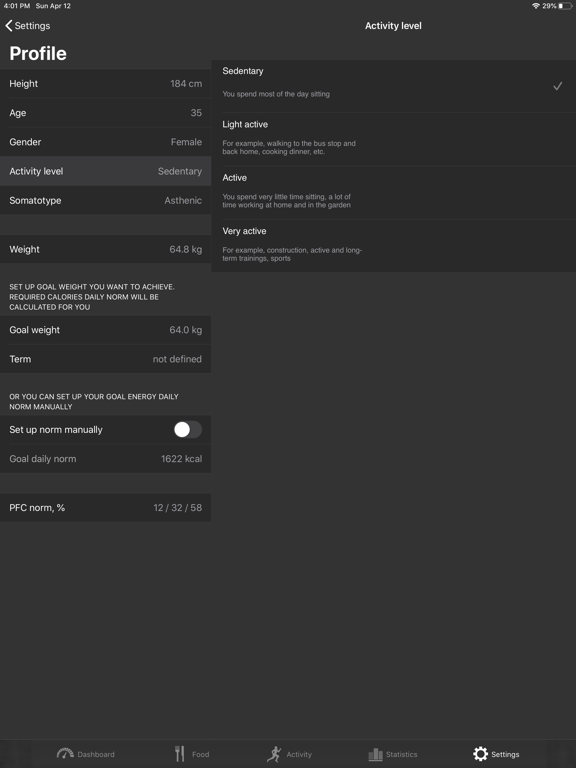576x768 pixels.
Task: Open the Statistics bar chart tab
Action: tap(392, 754)
